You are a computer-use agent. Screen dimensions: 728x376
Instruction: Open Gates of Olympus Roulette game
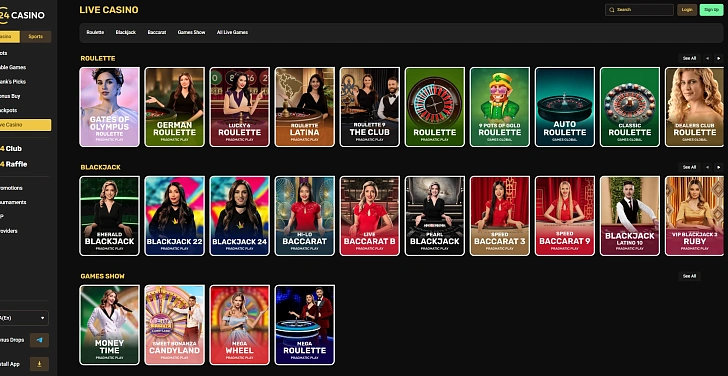tap(110, 107)
